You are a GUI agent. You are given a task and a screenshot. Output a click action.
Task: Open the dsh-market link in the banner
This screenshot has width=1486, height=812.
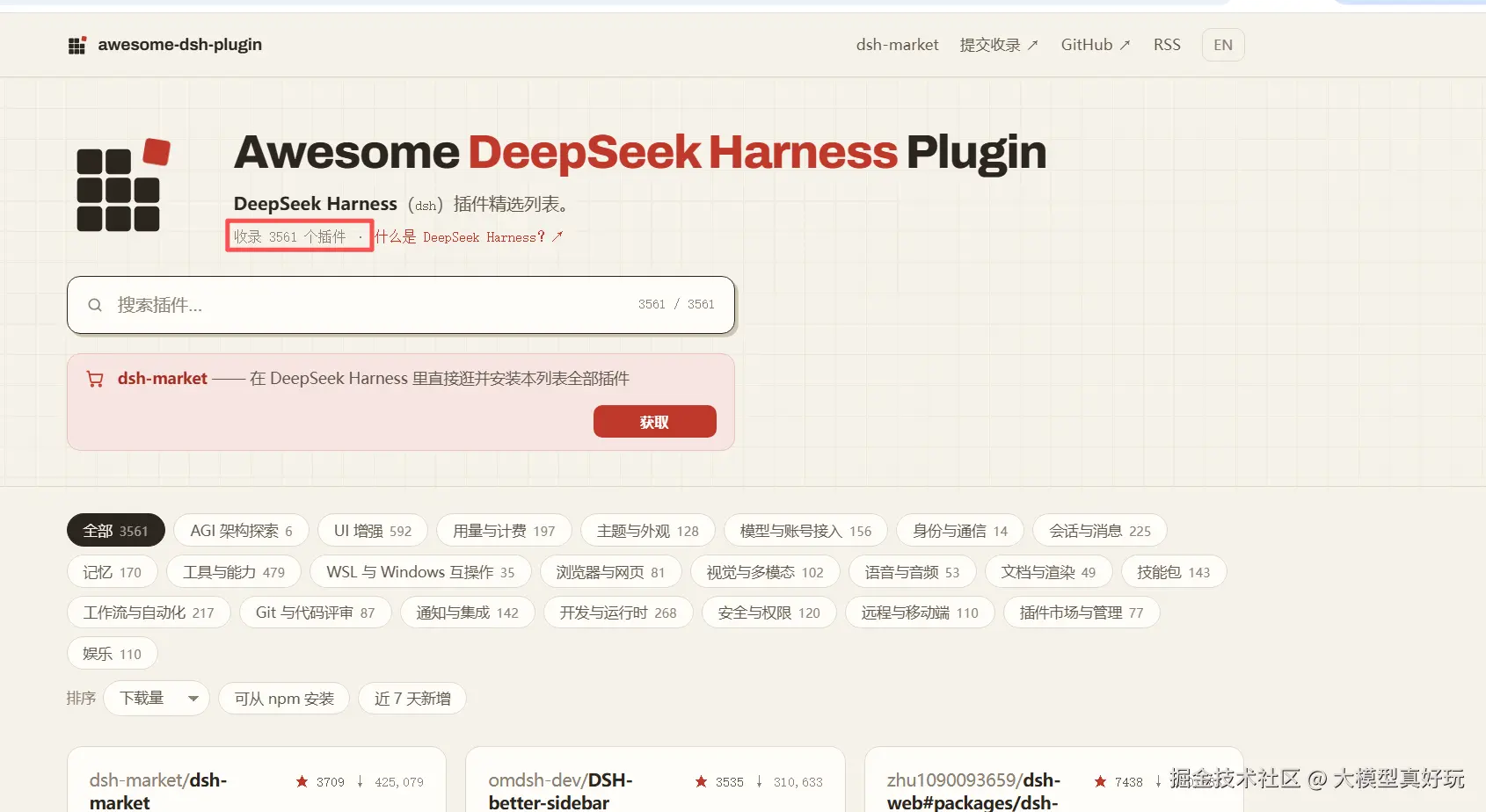tap(163, 379)
